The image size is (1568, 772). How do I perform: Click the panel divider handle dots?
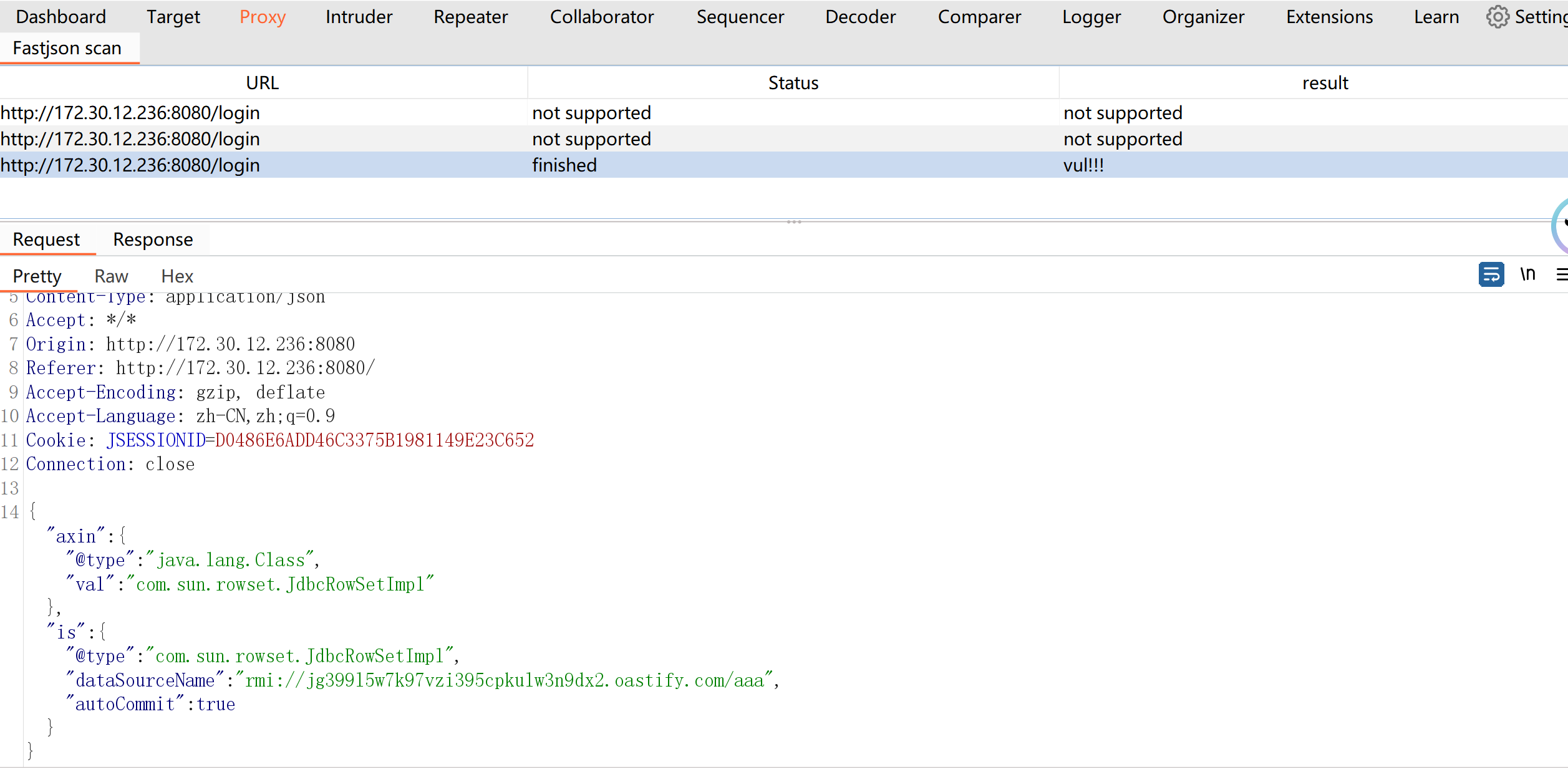794,221
